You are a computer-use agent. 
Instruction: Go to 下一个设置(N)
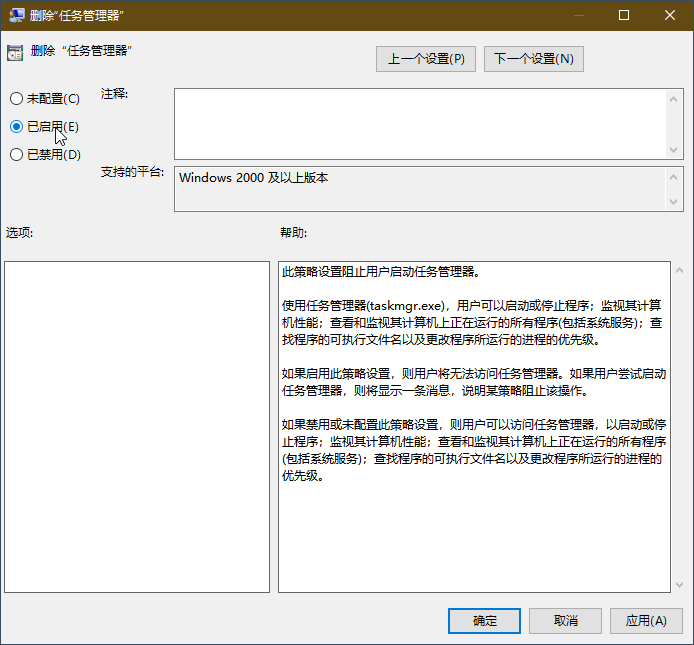pos(534,59)
